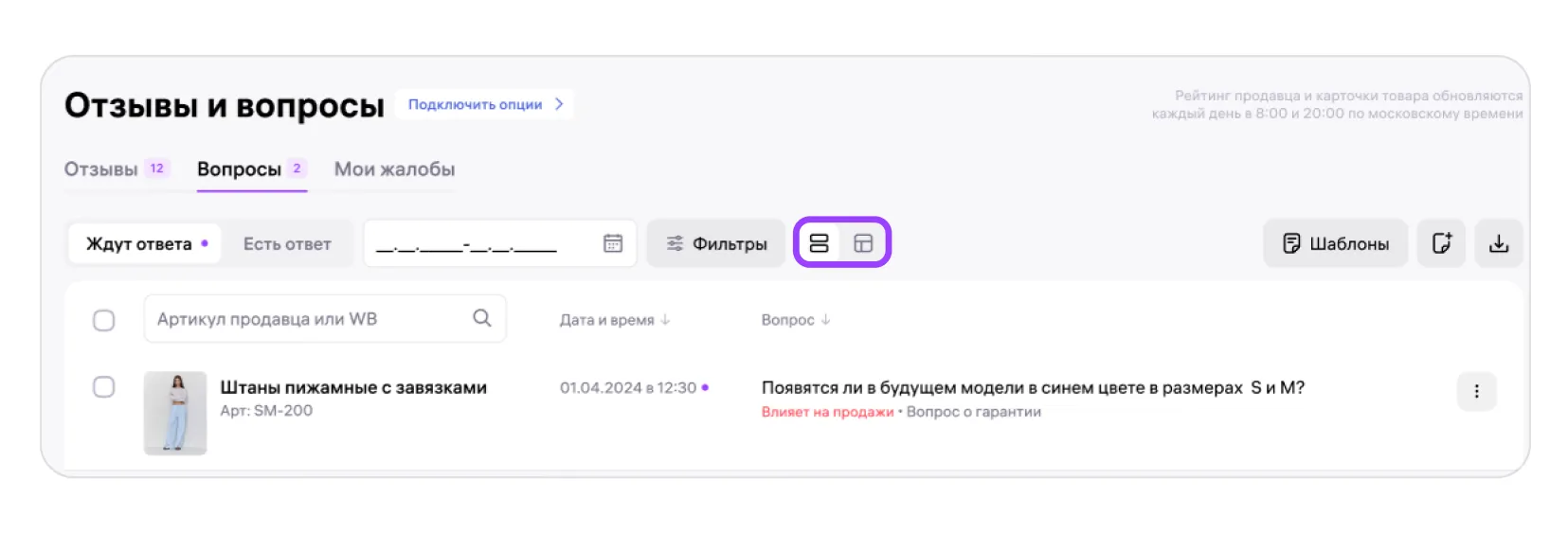Open the Мои жалобы tab
1568x533 pixels.
click(394, 169)
